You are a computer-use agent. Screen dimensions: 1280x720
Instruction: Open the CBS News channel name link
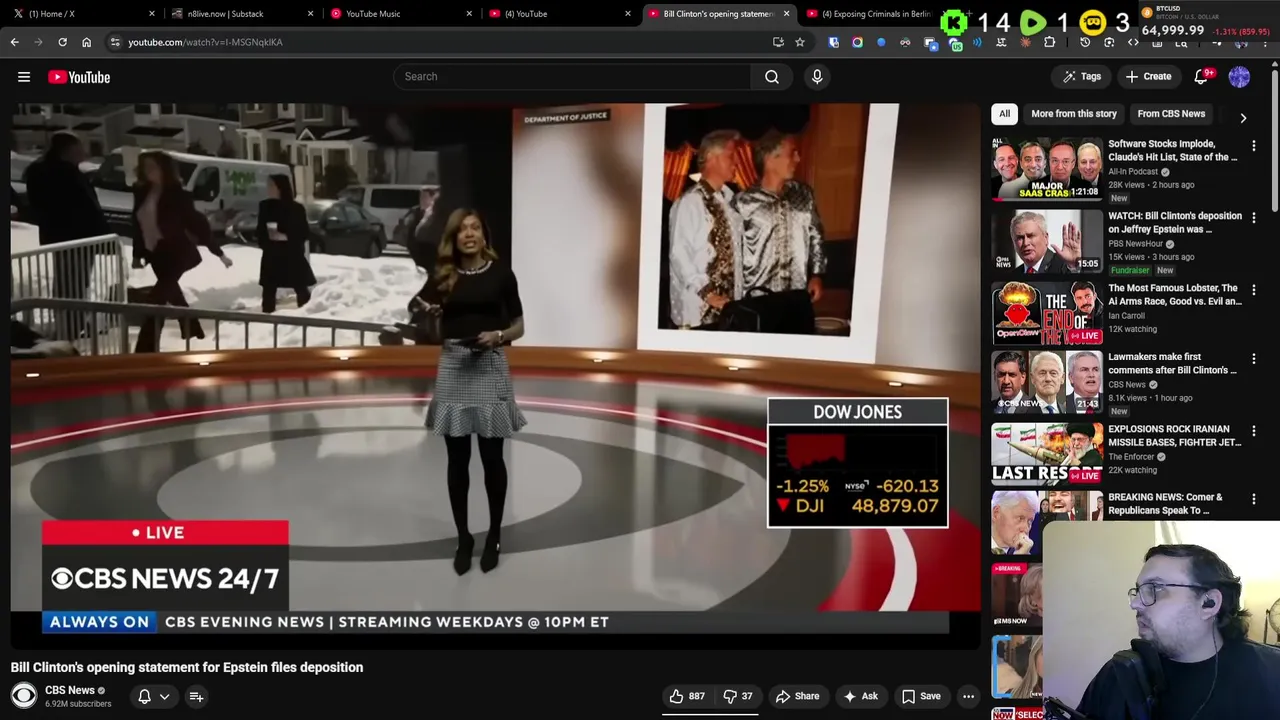coord(70,690)
